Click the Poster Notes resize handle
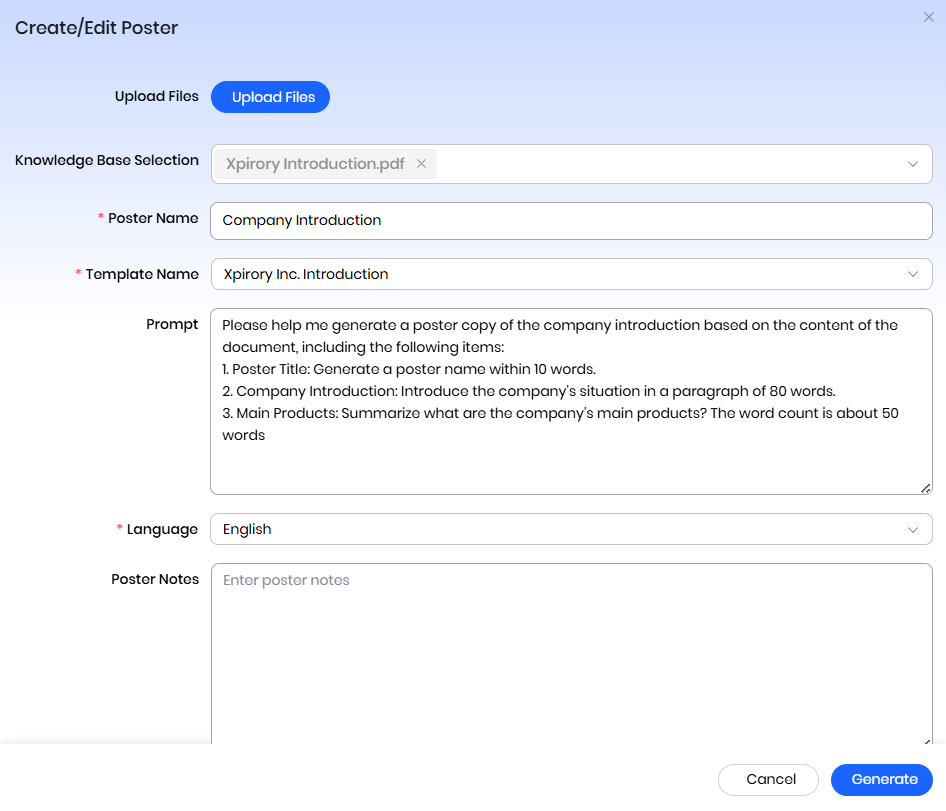The width and height of the screenshot is (946, 811). [x=926, y=741]
